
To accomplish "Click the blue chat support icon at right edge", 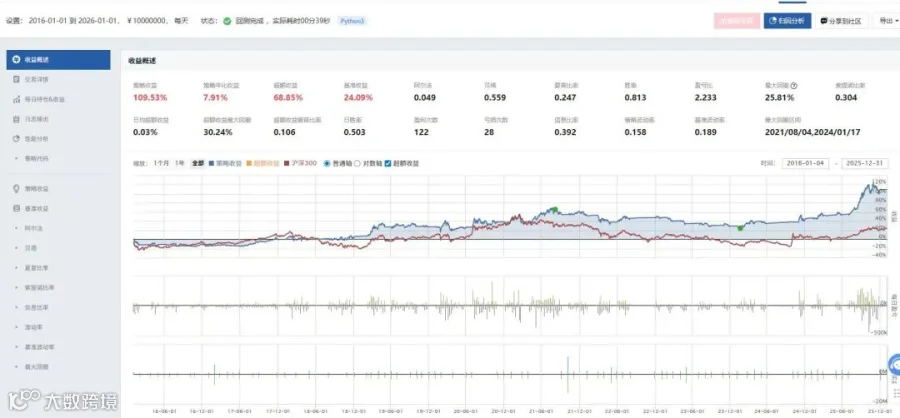I will (894, 365).
